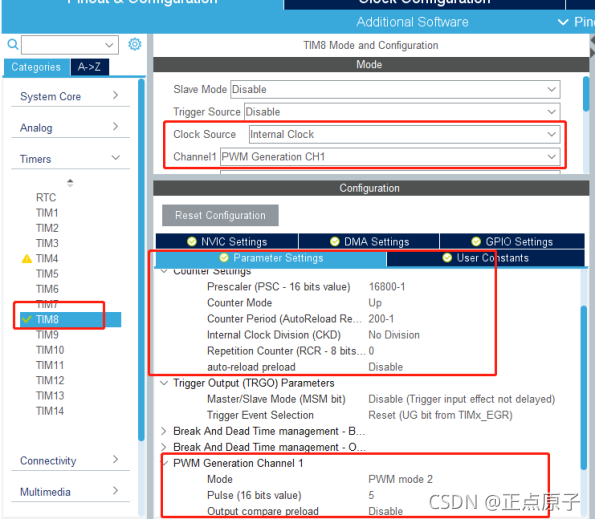Select TIM12 in the list
Screen dimensions: 595x520
(x=50, y=380)
